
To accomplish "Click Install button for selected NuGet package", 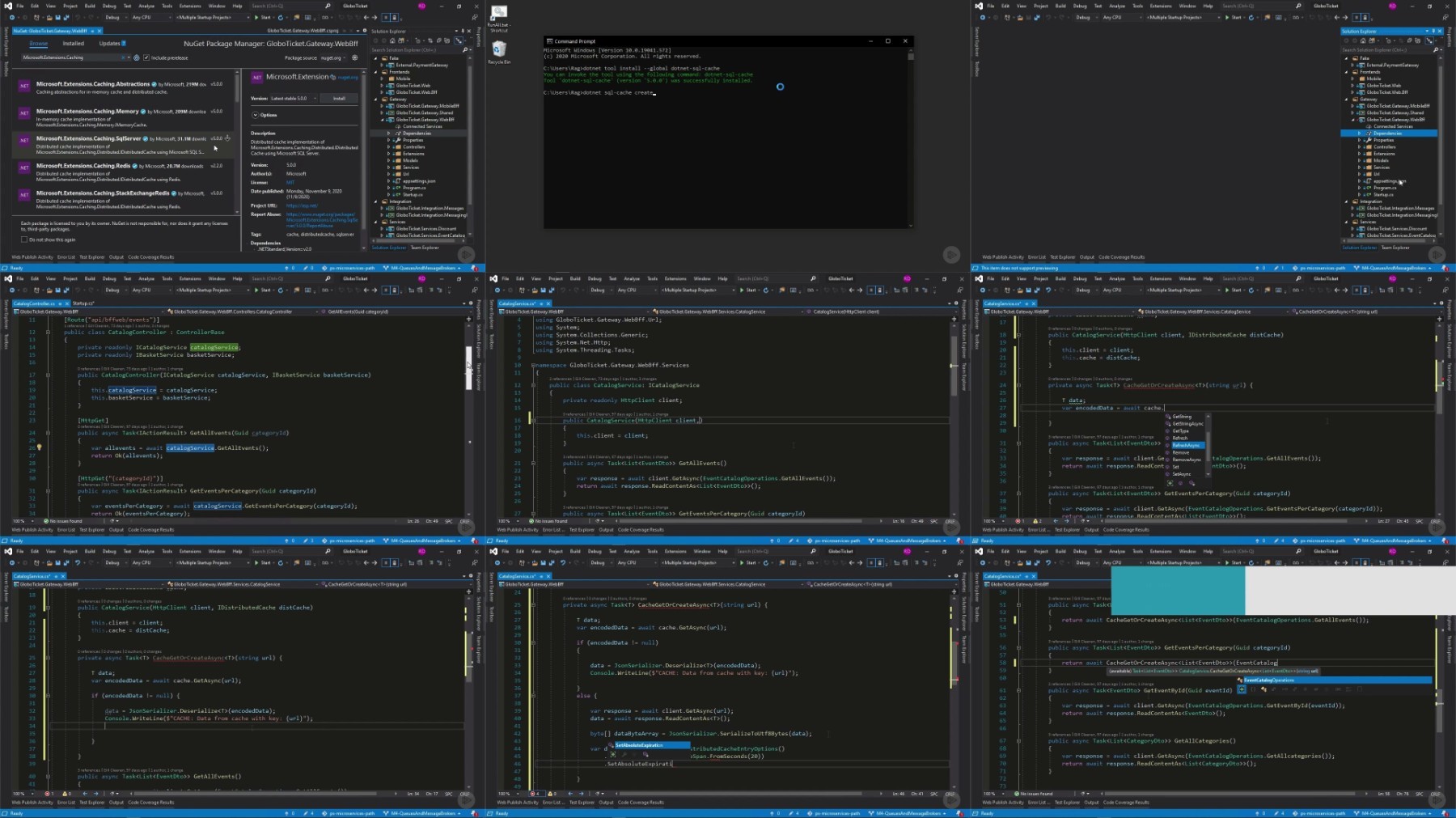I will (339, 99).
